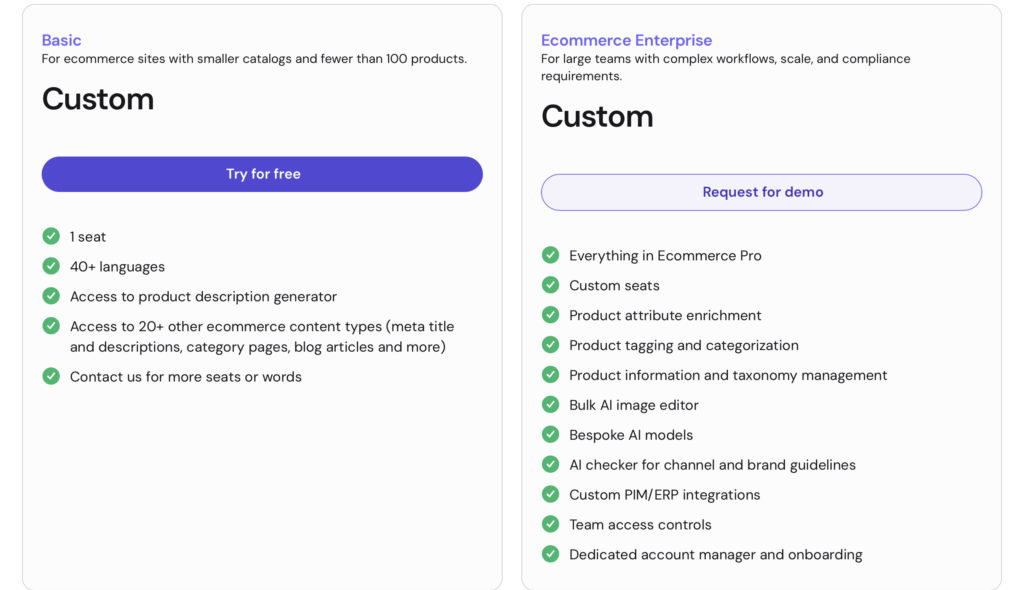The width and height of the screenshot is (1024, 590).
Task: Click the checkmark beside Product information and taxonomy management
Action: tap(551, 374)
